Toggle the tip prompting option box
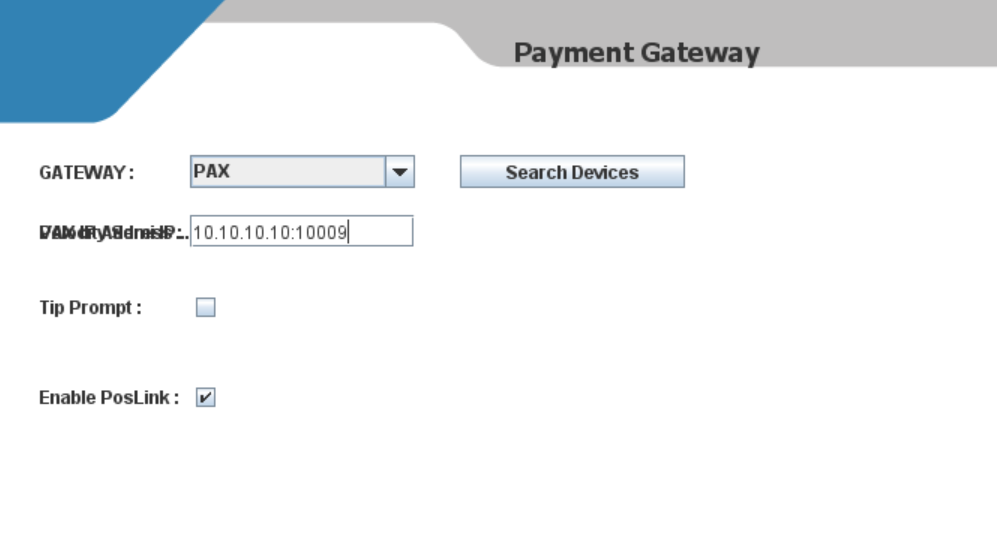Viewport: 997px width, 553px height. click(x=205, y=308)
